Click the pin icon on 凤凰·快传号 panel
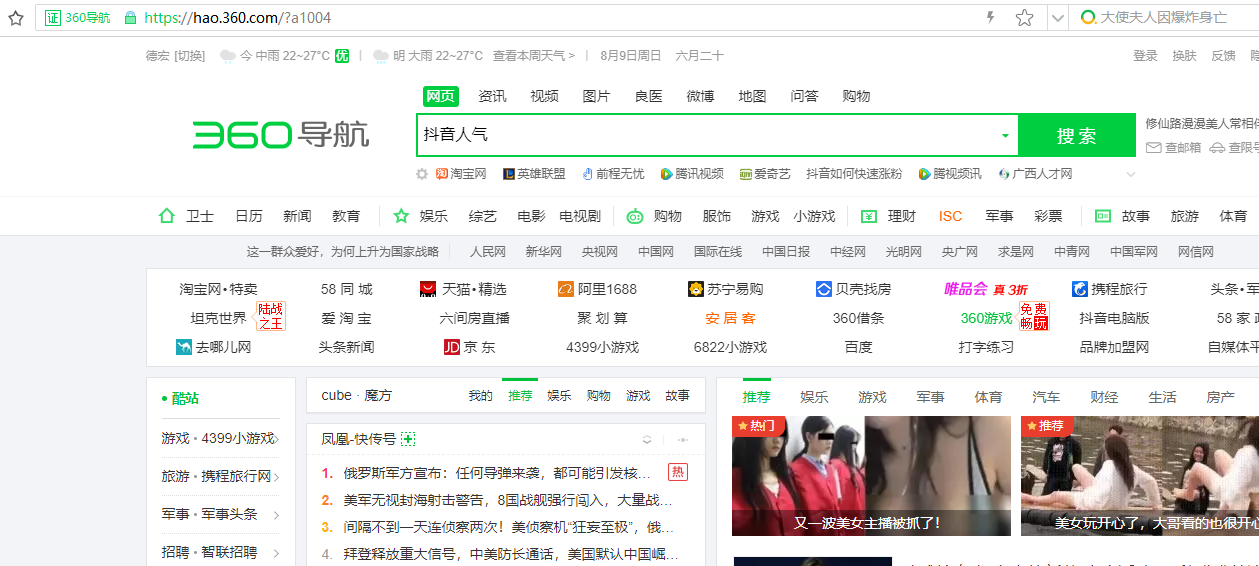The width and height of the screenshot is (1259, 566). tap(683, 440)
